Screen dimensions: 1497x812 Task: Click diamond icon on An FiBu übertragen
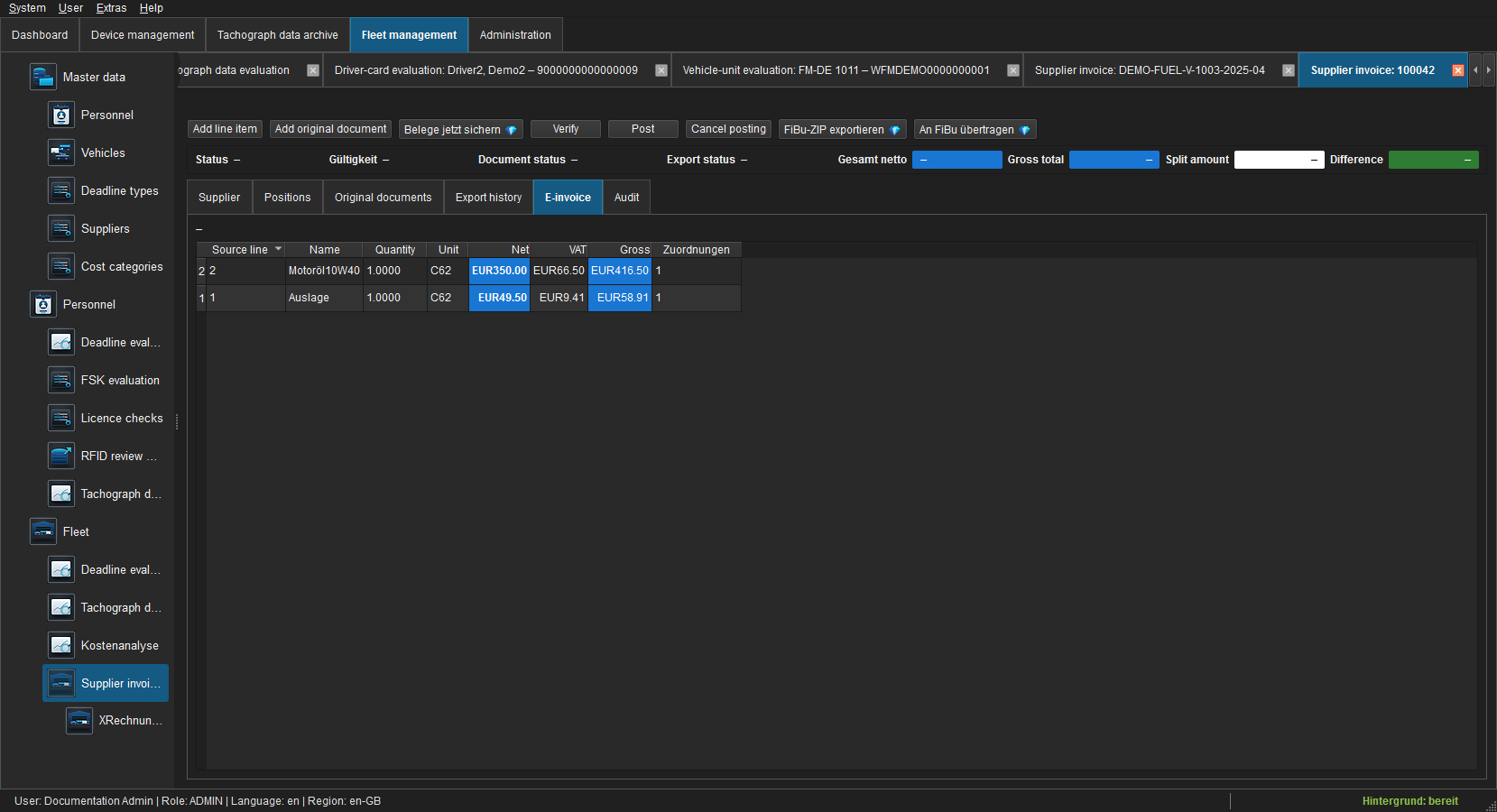(1025, 130)
